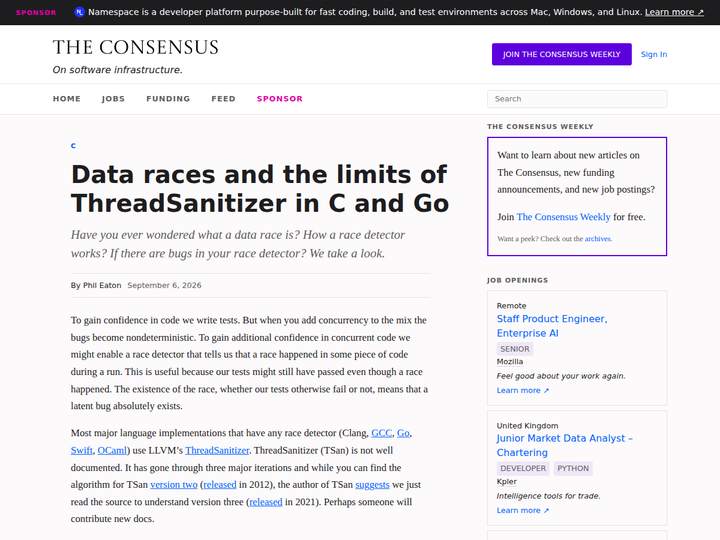Click THE CONSENSUS WEEKLY sidebar heading

(x=540, y=126)
